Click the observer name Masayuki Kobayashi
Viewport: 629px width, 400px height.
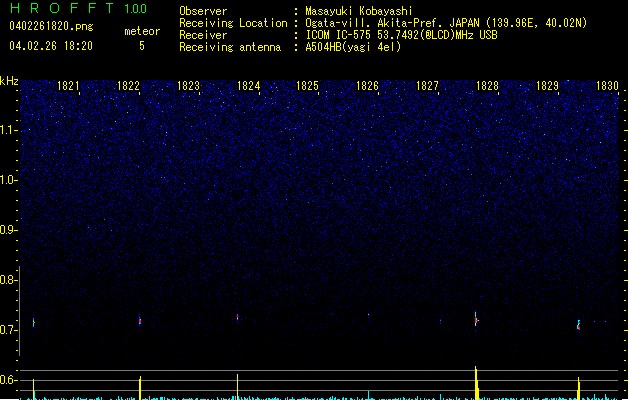359,11
